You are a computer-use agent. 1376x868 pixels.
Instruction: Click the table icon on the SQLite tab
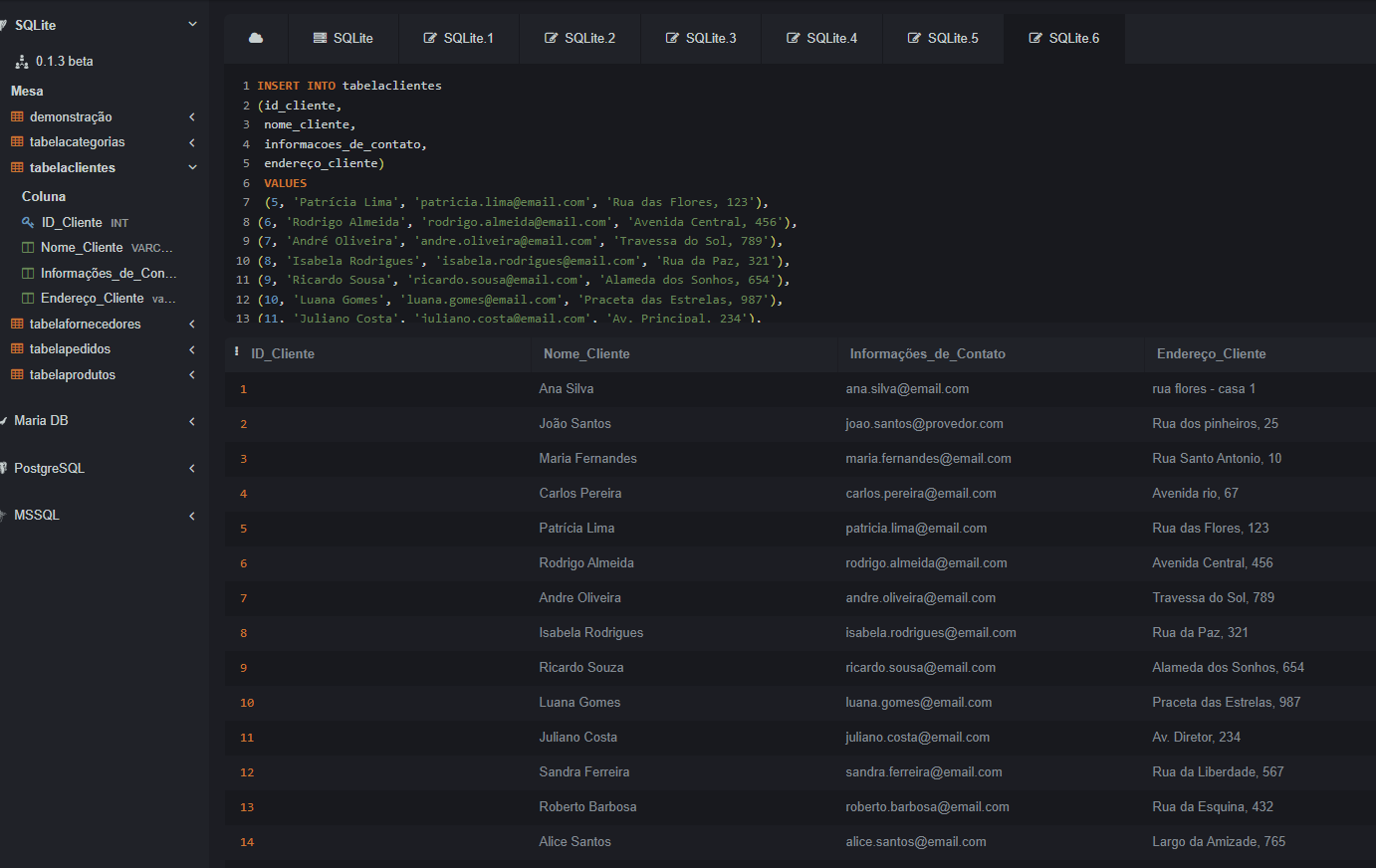pos(320,38)
